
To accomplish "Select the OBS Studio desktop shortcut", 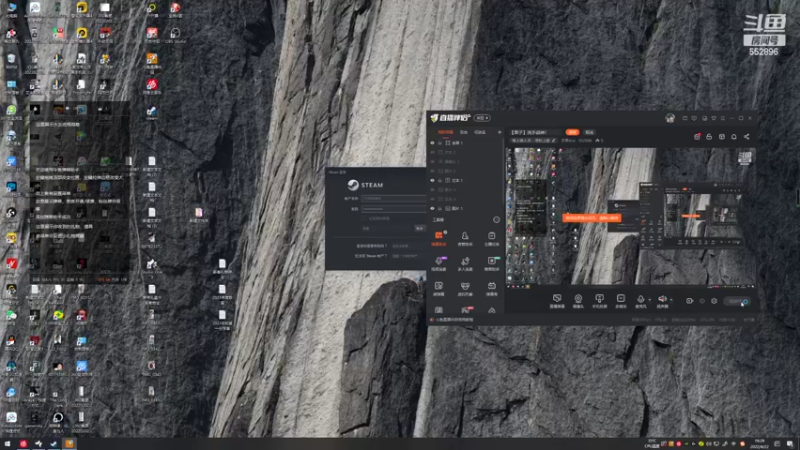I will click(175, 36).
